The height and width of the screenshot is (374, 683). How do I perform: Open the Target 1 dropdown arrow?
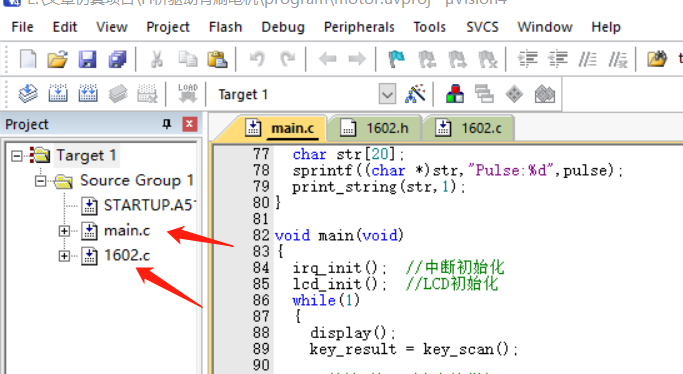click(387, 94)
